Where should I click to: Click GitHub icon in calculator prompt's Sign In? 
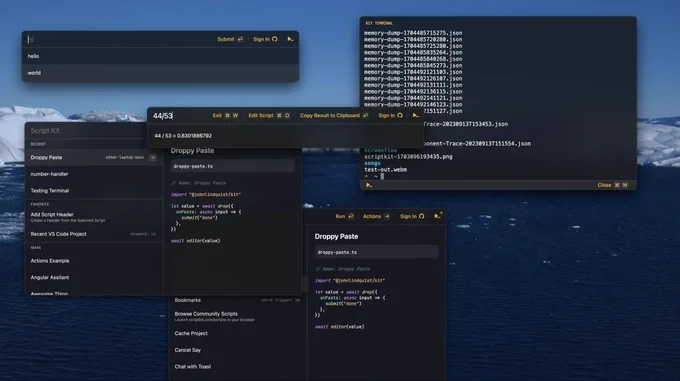point(400,115)
